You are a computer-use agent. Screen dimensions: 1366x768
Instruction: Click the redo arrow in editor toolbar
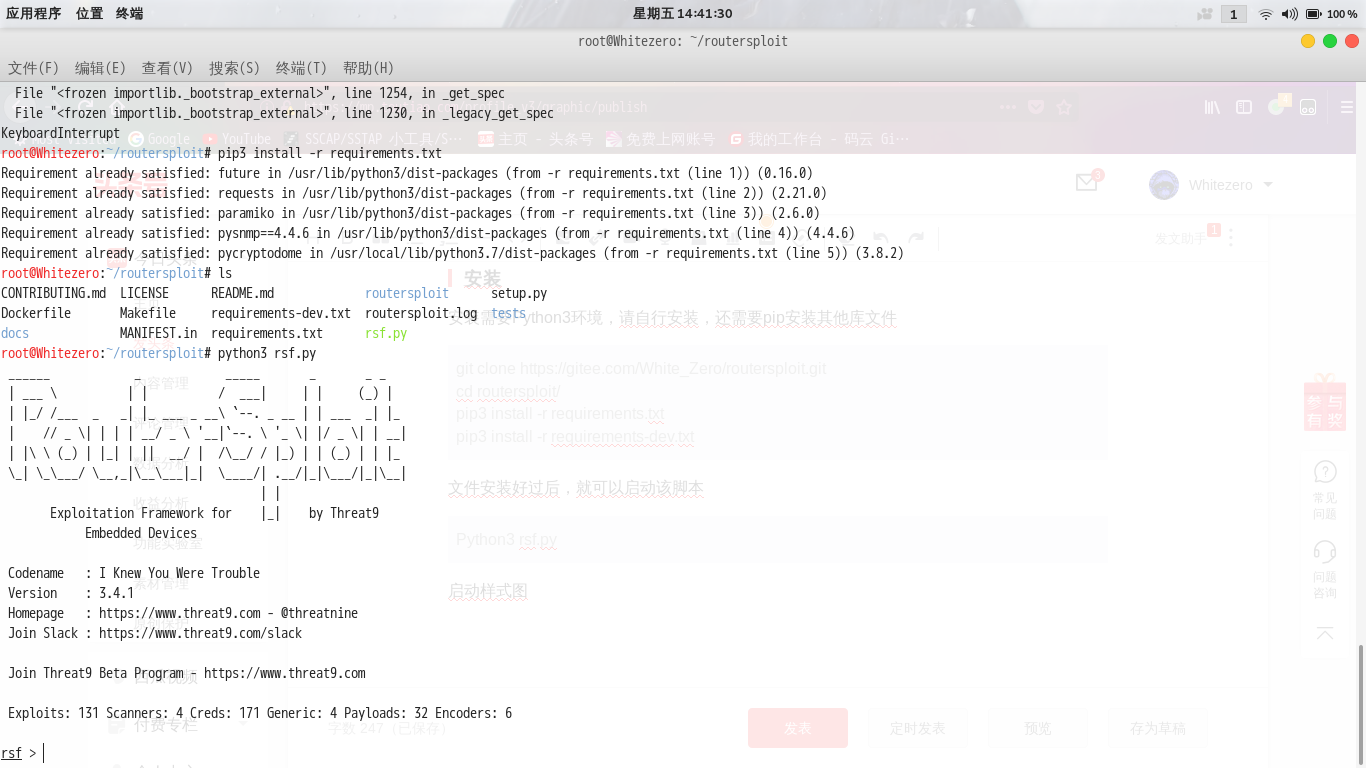tap(916, 239)
